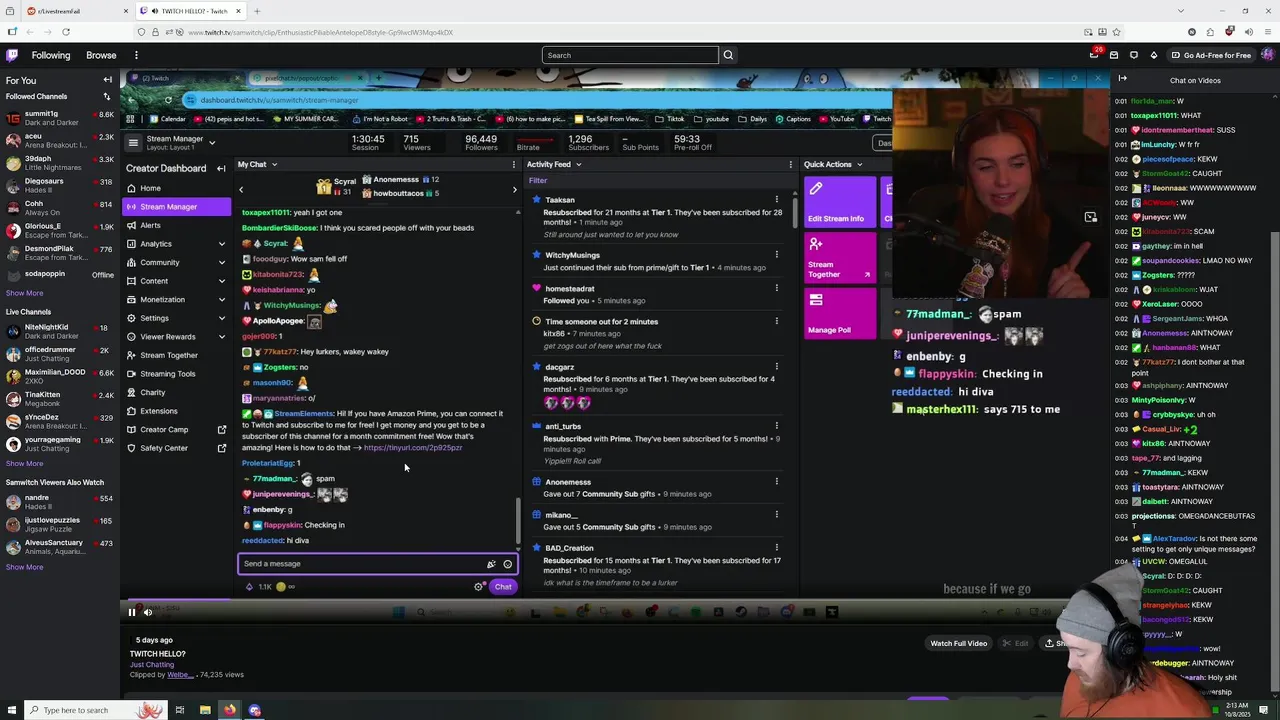
Task: Open sodapoppin offline channel in sidebar
Action: tap(59, 274)
